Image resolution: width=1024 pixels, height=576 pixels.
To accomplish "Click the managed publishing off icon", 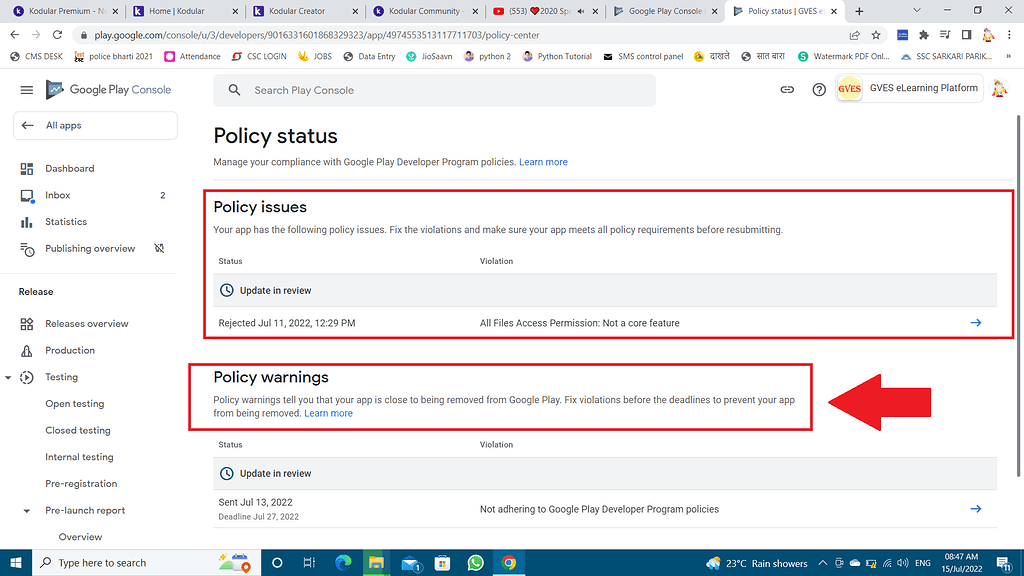I will click(159, 249).
